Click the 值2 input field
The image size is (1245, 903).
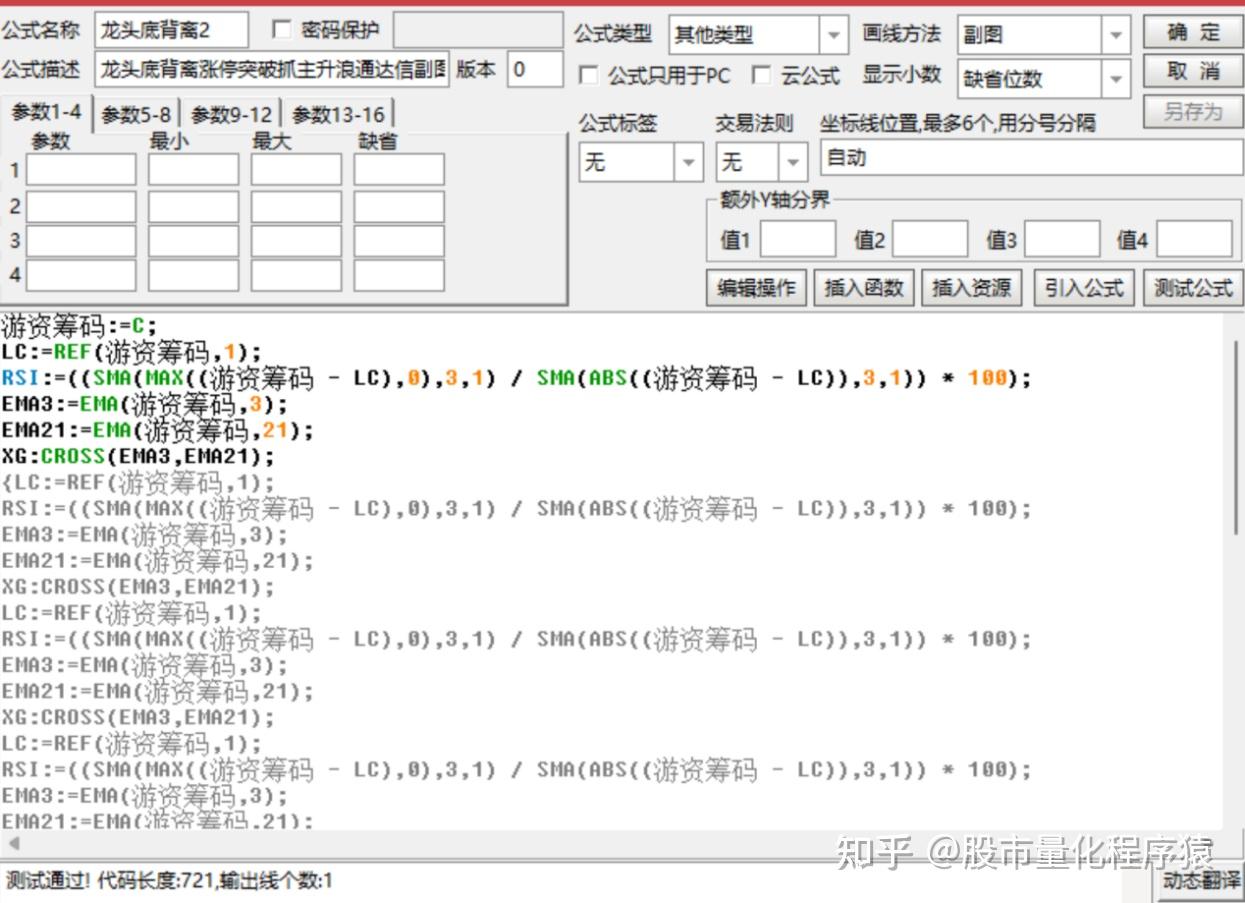coord(930,240)
